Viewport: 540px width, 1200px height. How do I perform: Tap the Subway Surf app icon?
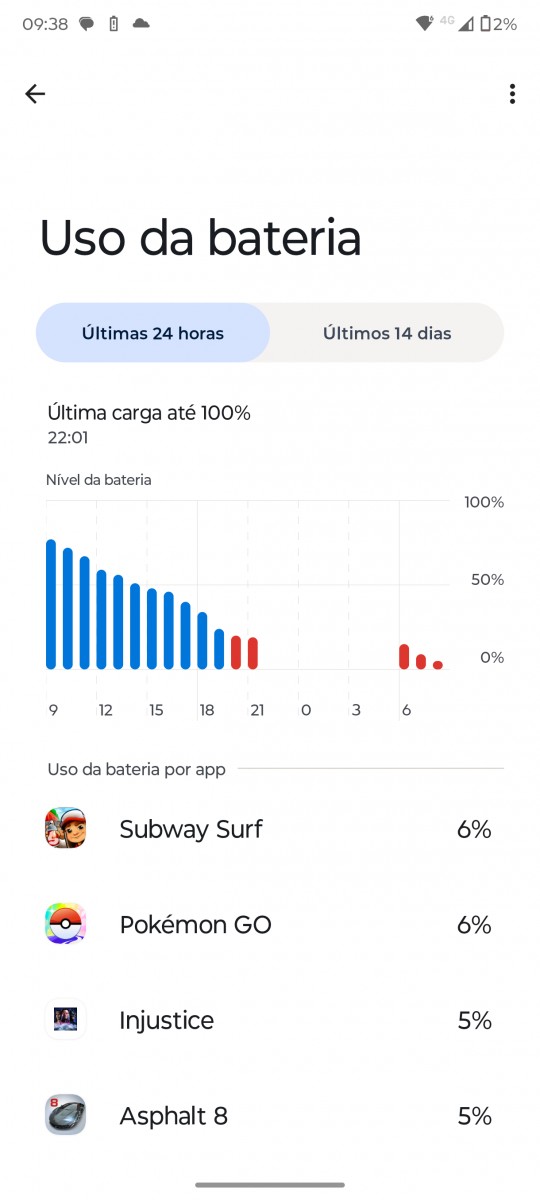click(65, 828)
